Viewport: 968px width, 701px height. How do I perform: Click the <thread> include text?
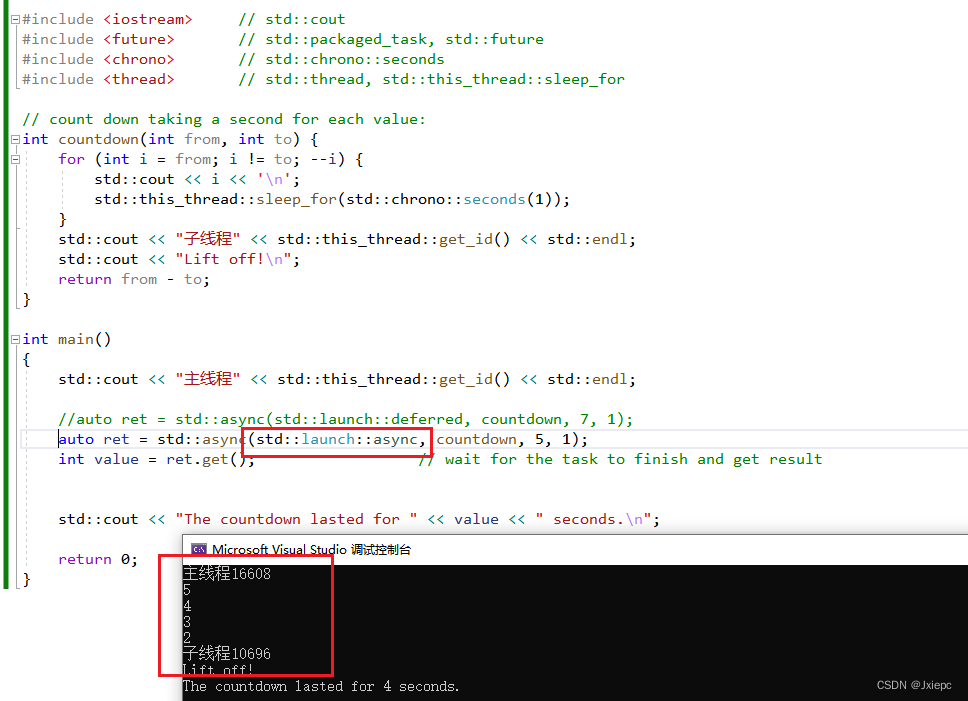pyautogui.click(x=139, y=79)
